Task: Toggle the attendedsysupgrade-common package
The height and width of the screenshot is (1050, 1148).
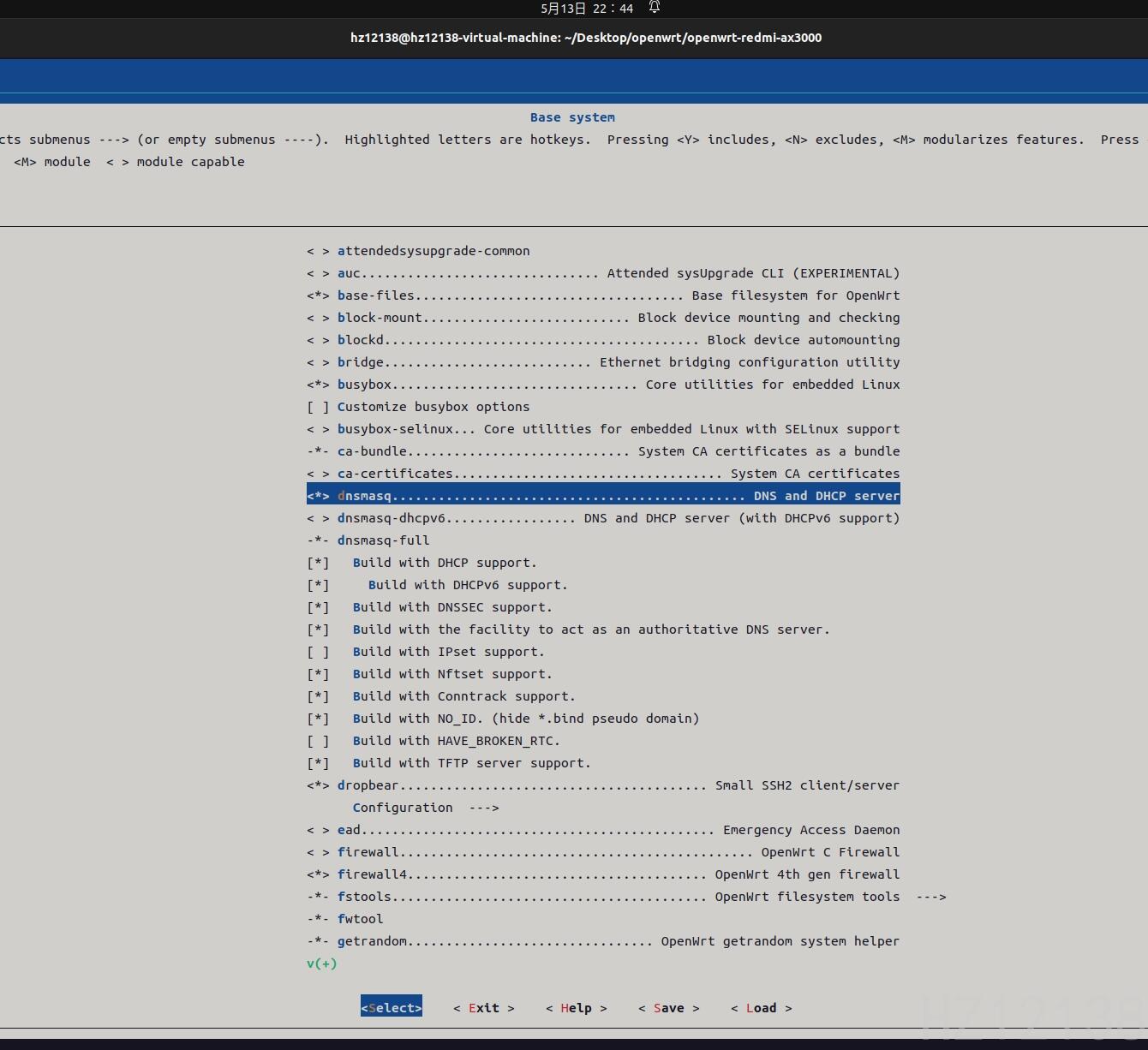Action: pyautogui.click(x=418, y=251)
